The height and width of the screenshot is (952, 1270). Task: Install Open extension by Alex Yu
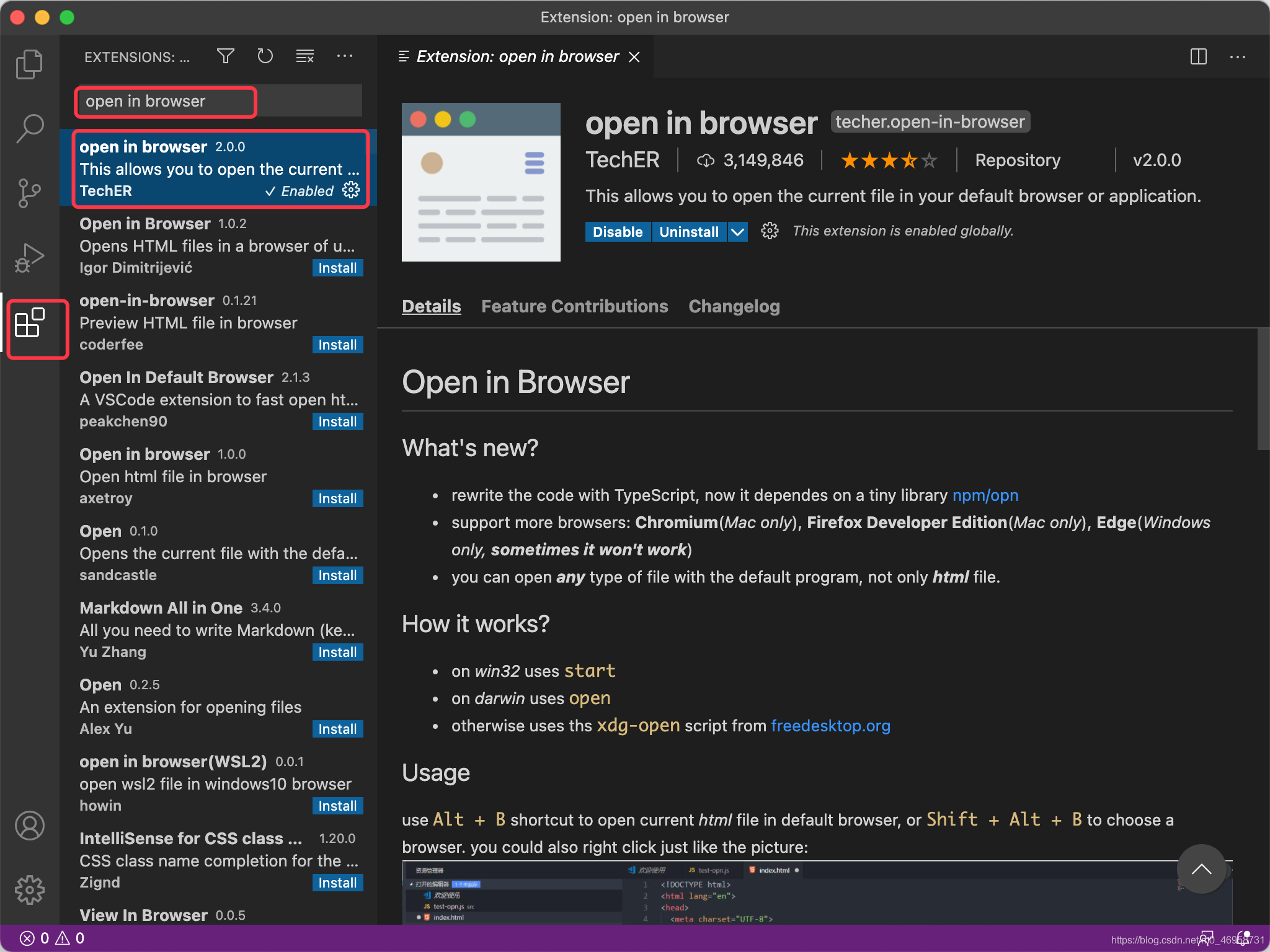337,729
